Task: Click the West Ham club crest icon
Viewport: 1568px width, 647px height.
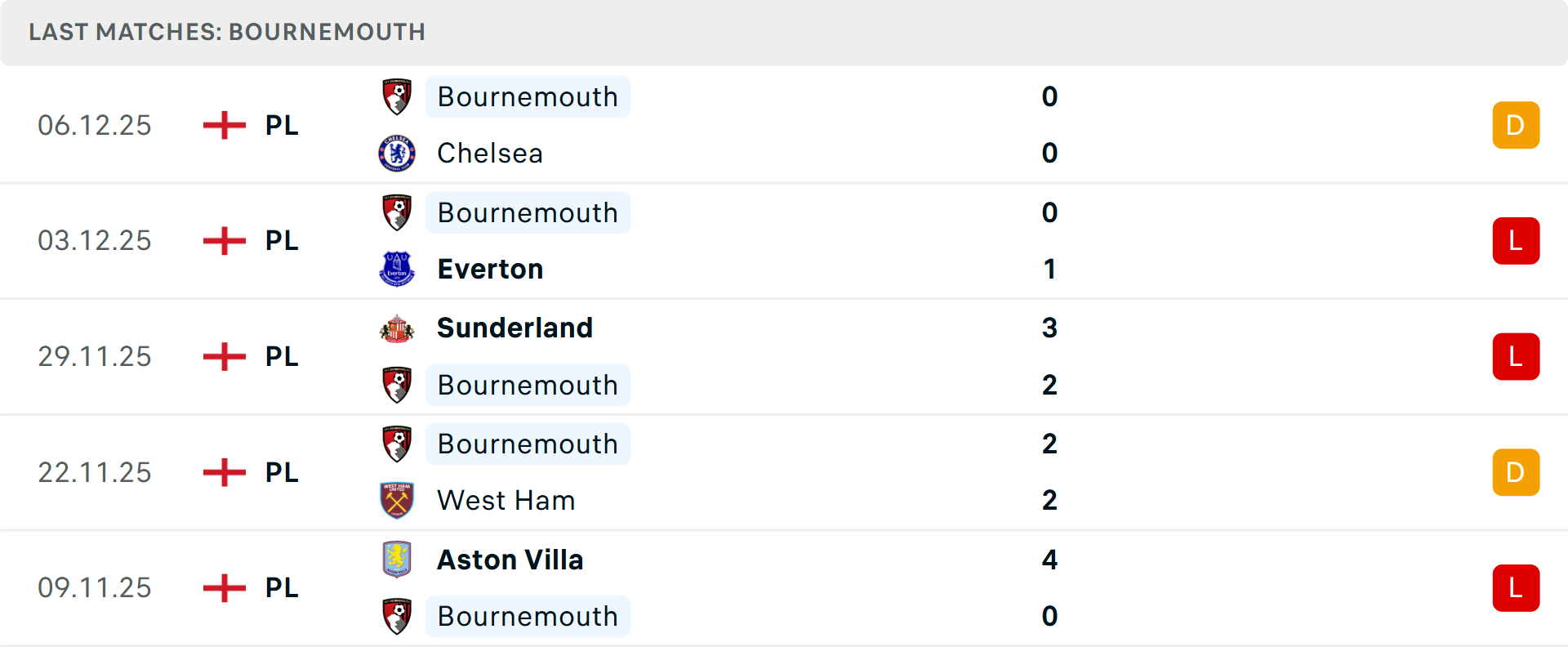Action: click(397, 500)
